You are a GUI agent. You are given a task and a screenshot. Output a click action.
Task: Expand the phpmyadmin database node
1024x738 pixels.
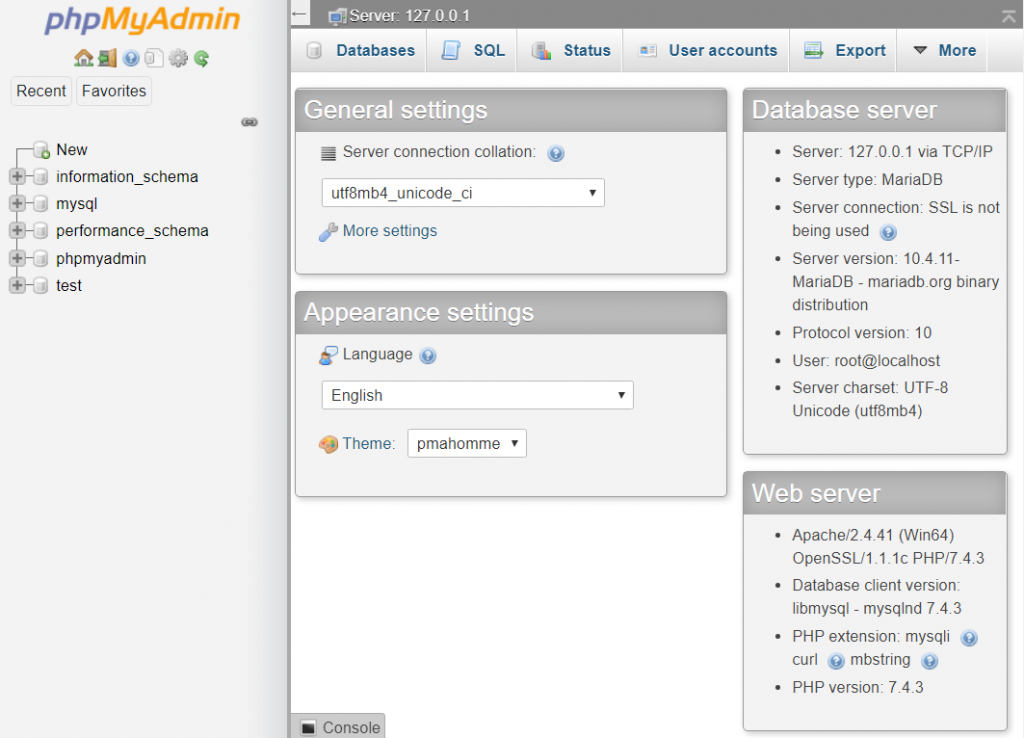(18, 258)
